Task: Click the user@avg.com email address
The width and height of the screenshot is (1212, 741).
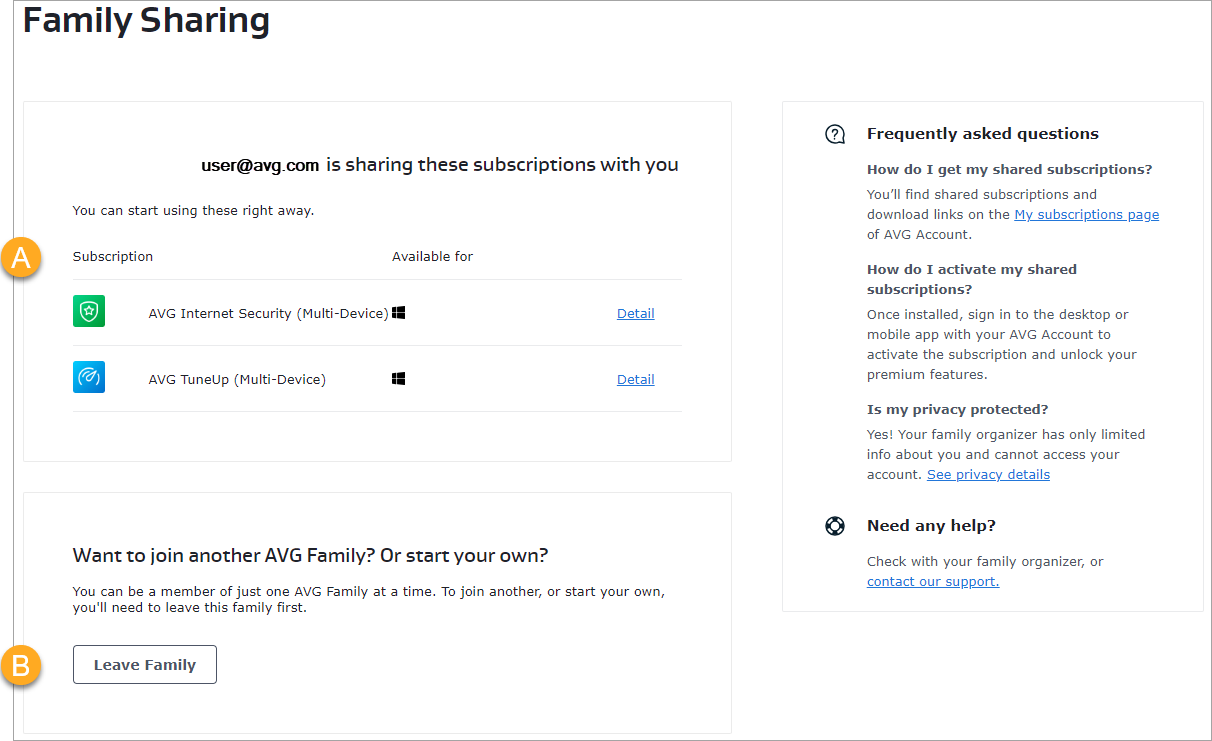Action: pos(260,165)
